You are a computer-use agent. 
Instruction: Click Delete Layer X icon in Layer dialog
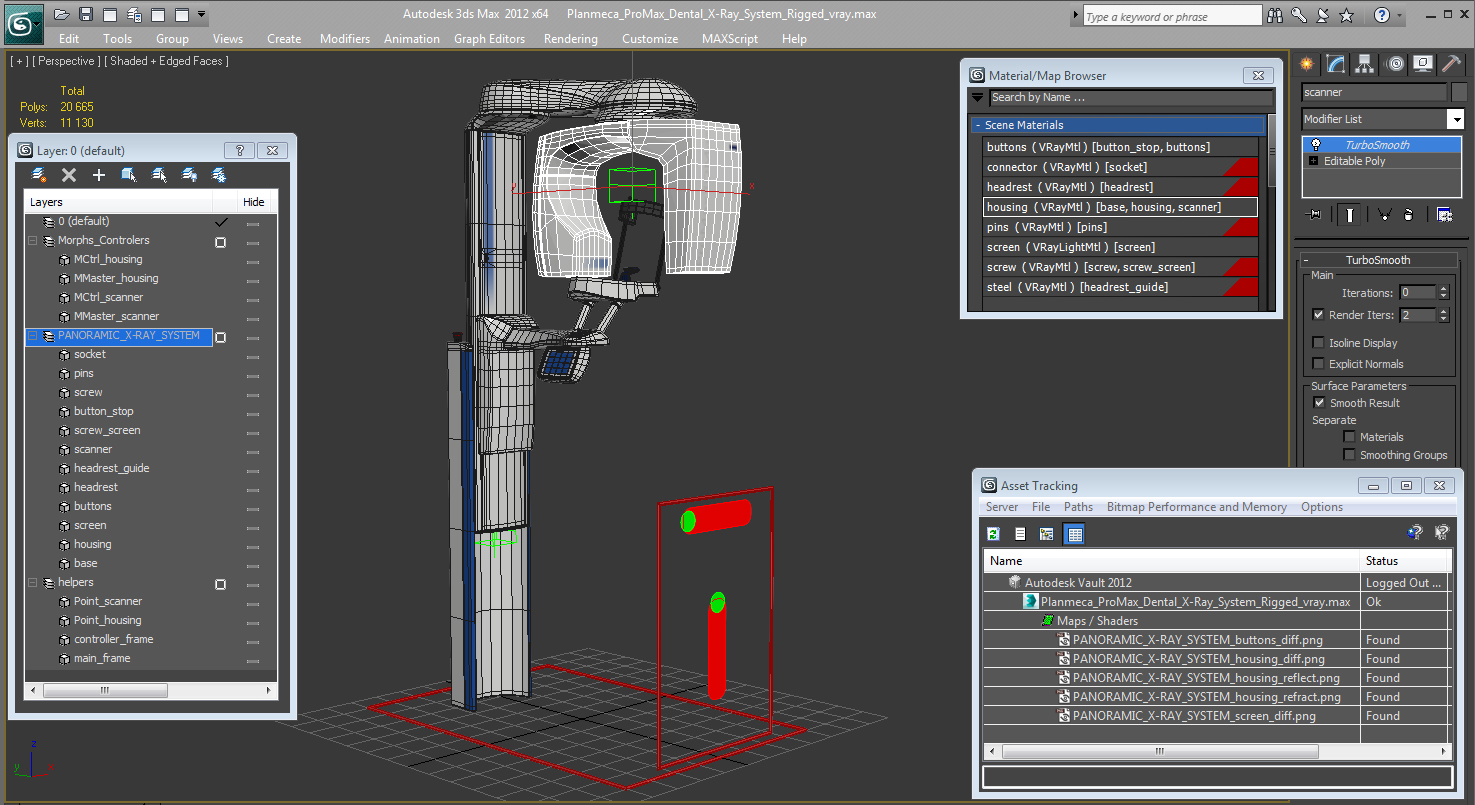click(69, 175)
